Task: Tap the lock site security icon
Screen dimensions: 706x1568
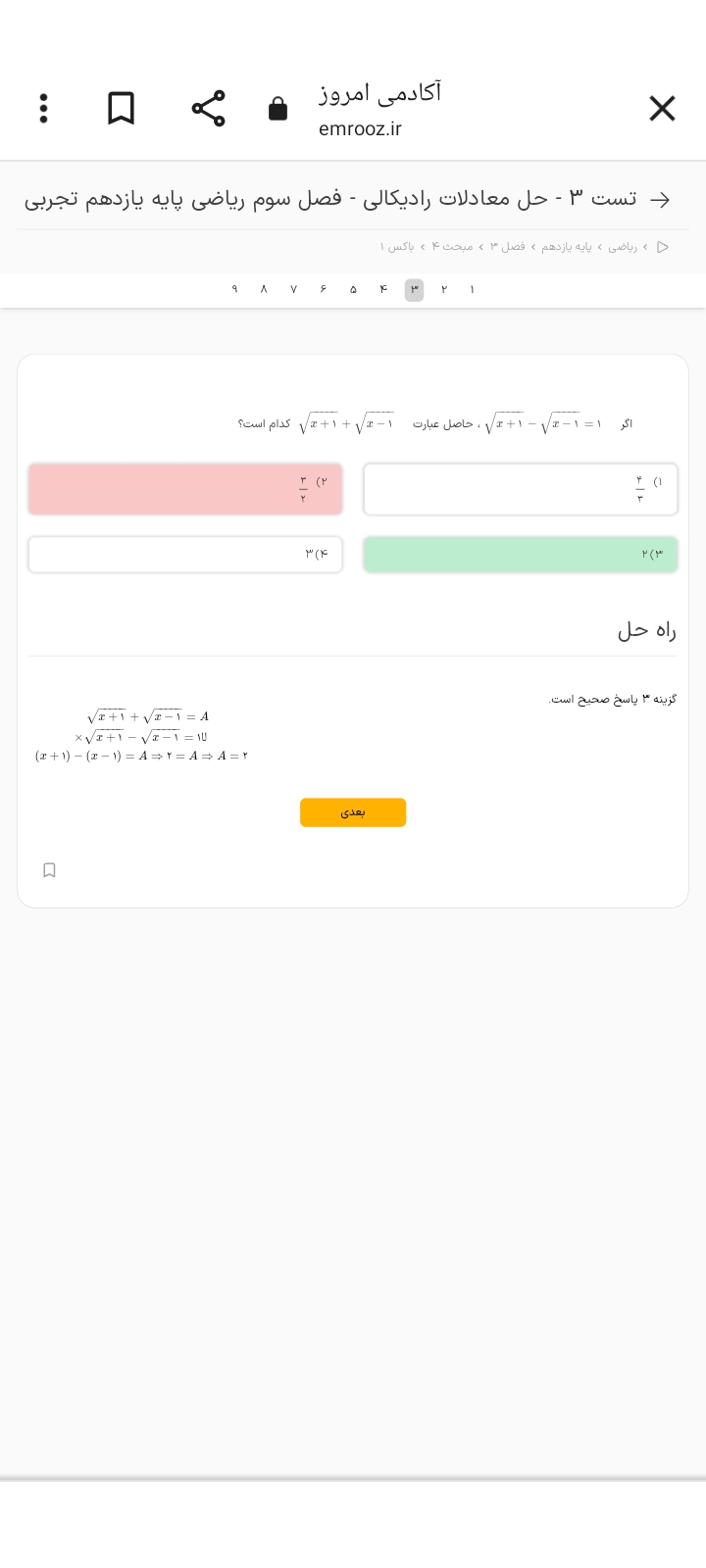Action: click(x=278, y=109)
